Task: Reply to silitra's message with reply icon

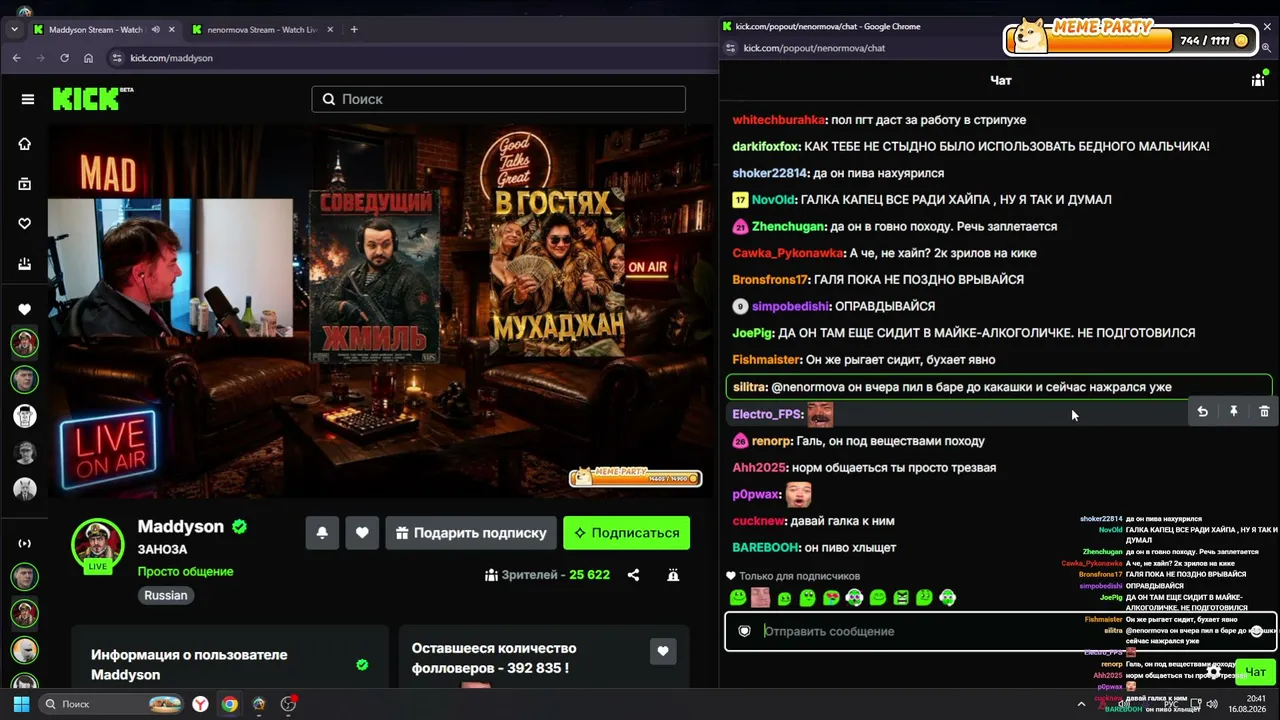Action: [x=1202, y=411]
